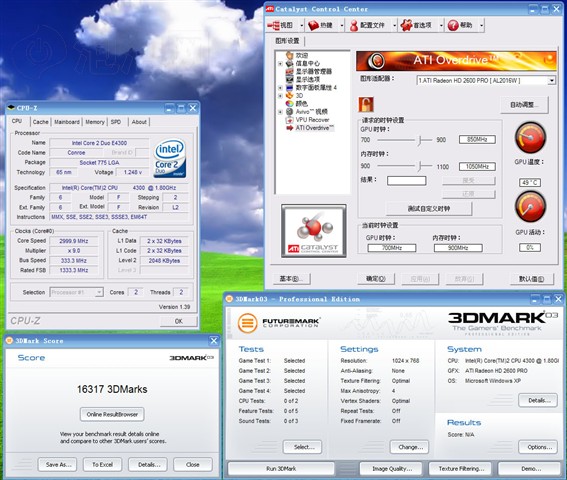
Task: Expand the 数字面板属性 4 tree node
Action: click(x=280, y=88)
